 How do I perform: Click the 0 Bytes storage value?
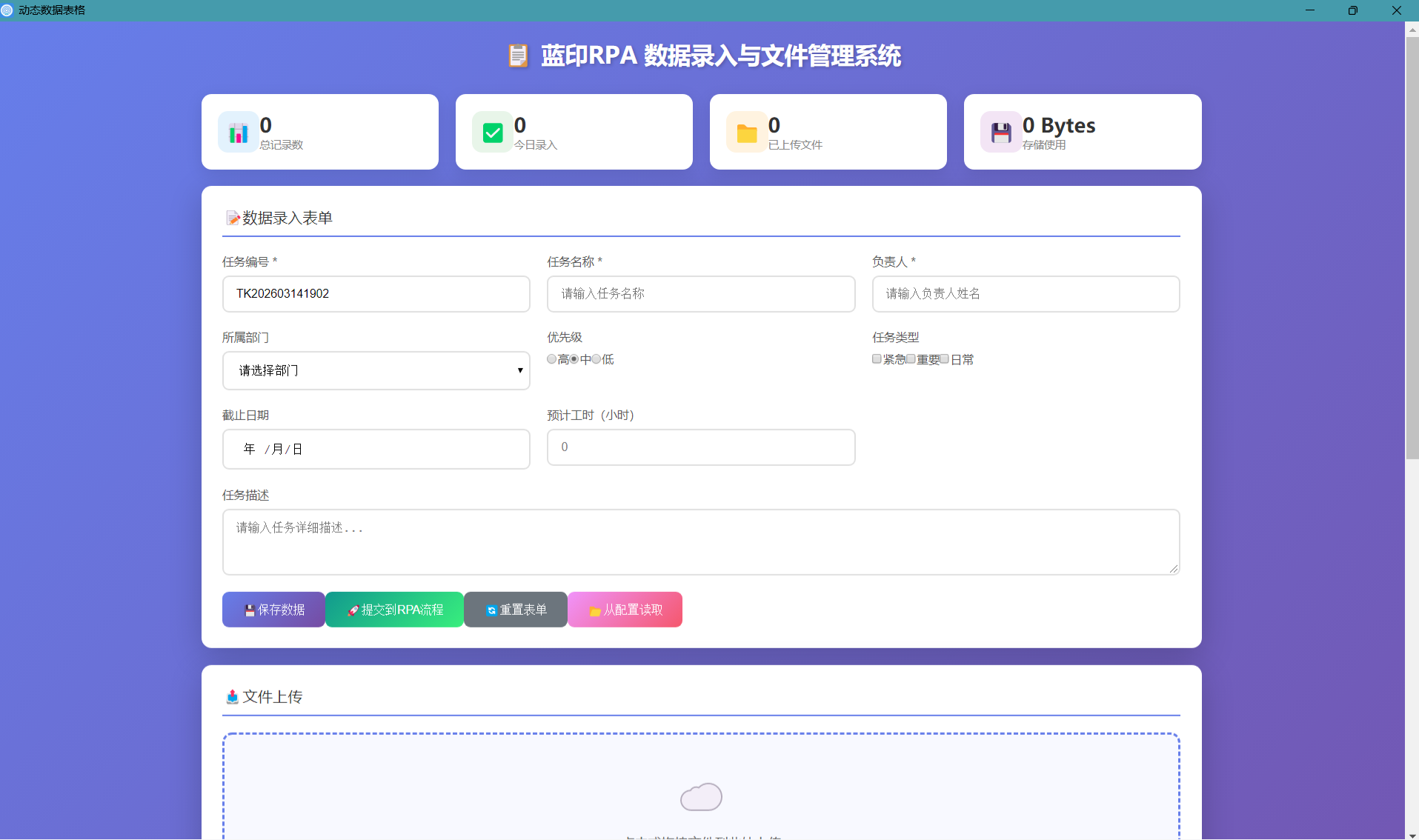(x=1059, y=125)
